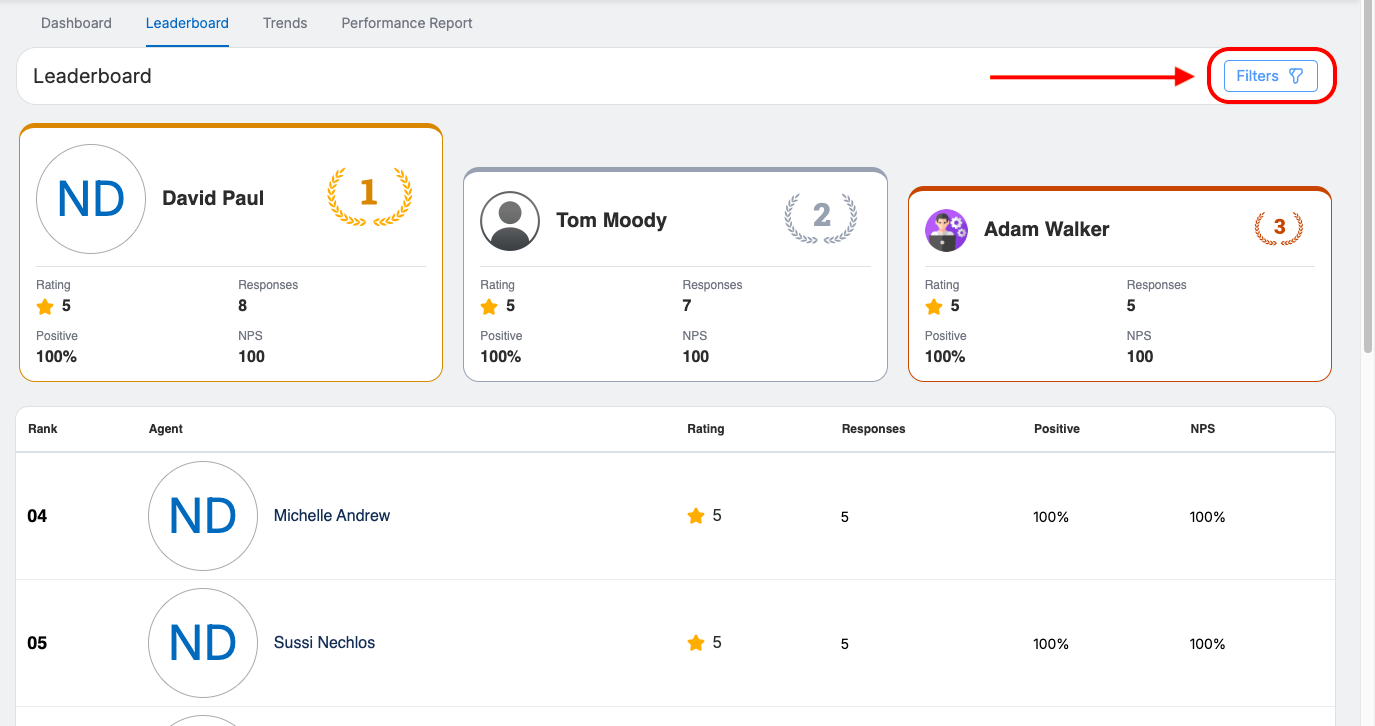Open Sussi Nechlos's agent profile link
1375x726 pixels.
coord(324,643)
